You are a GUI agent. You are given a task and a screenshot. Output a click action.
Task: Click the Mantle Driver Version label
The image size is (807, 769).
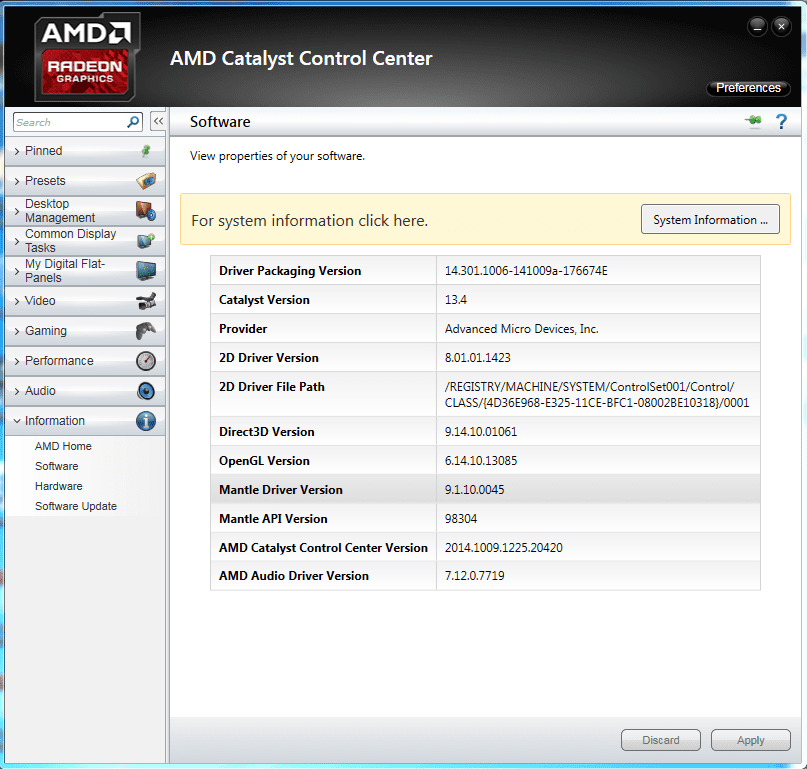pyautogui.click(x=280, y=490)
